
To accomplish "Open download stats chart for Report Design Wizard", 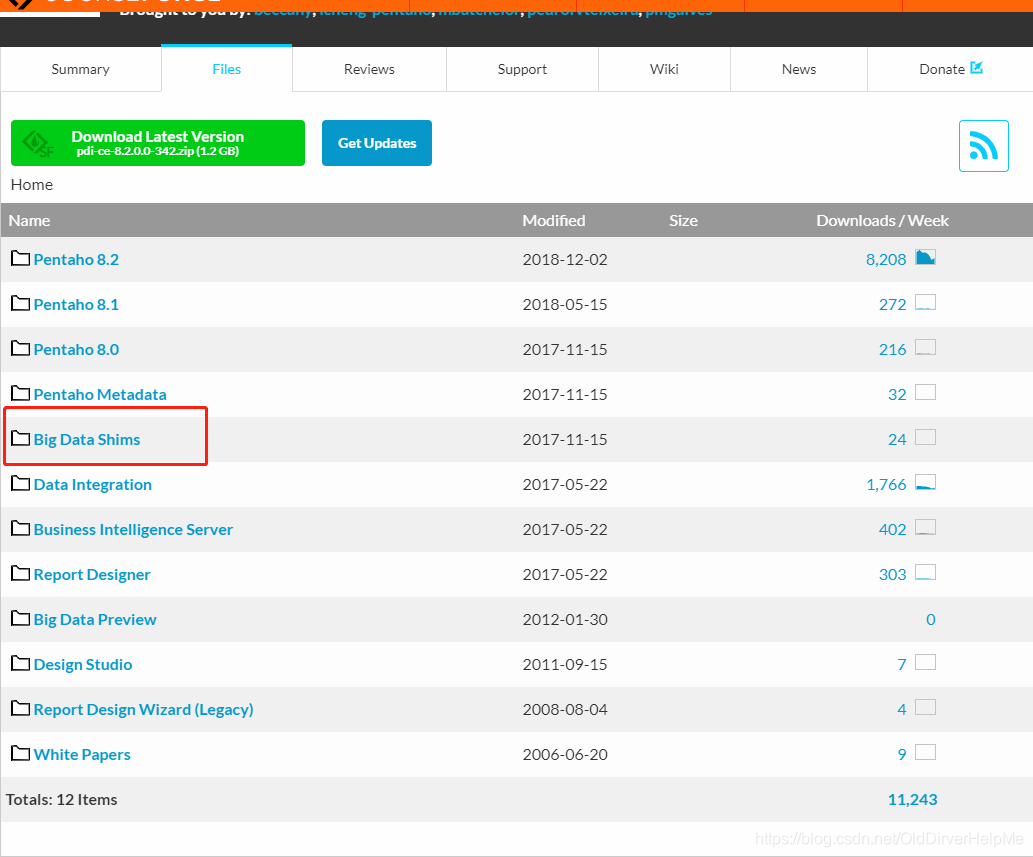I will tap(925, 707).
